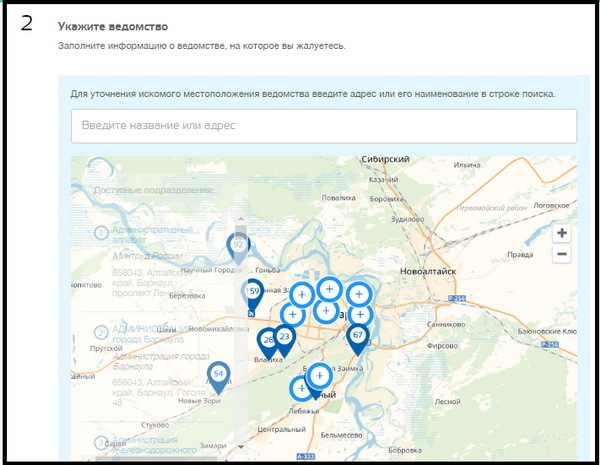Click the Зудилово label on the map
600x465 pixels.
pyautogui.click(x=408, y=219)
